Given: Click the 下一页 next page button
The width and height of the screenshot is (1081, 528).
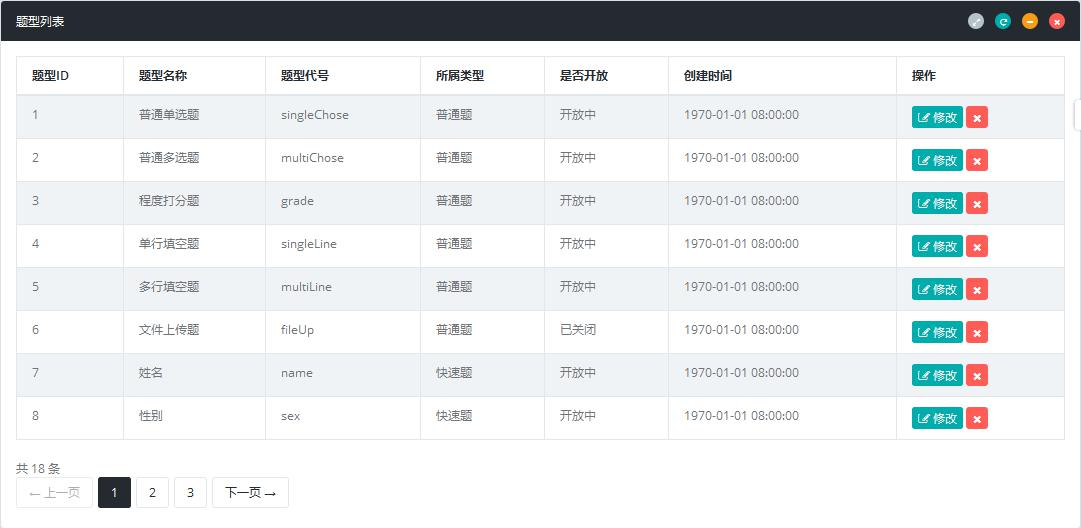Looking at the screenshot, I should (x=250, y=492).
